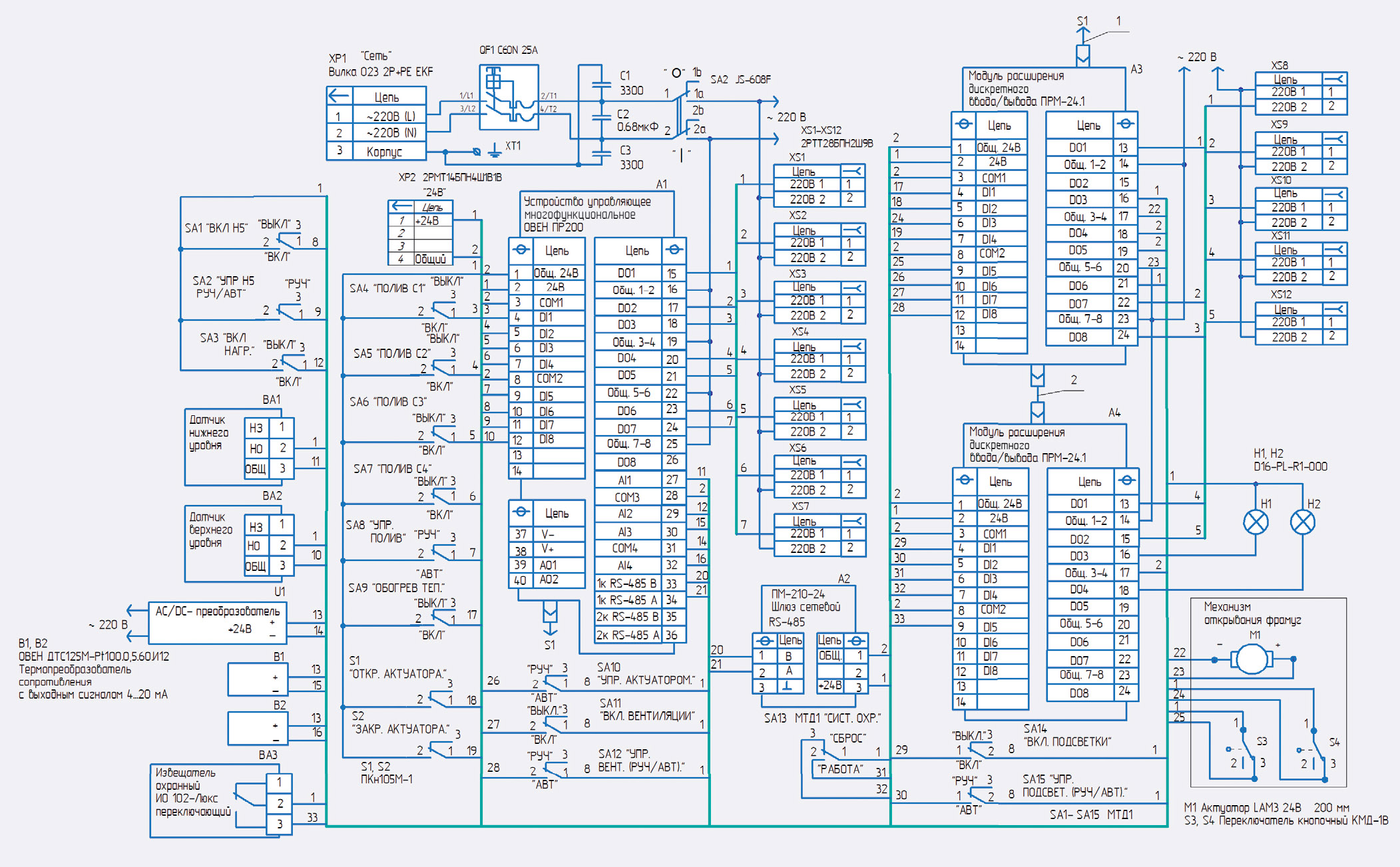The height and width of the screenshot is (867, 1400).
Task: Click the H2 lamp symbol
Action: click(x=1302, y=522)
